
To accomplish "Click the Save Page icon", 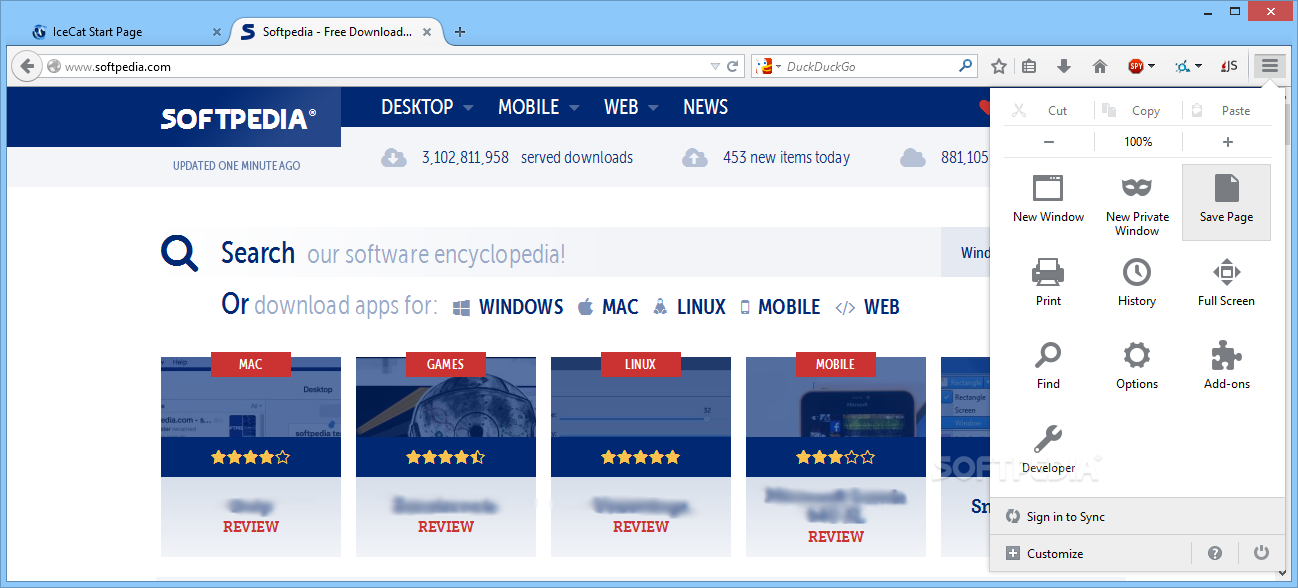I will pos(1226,202).
